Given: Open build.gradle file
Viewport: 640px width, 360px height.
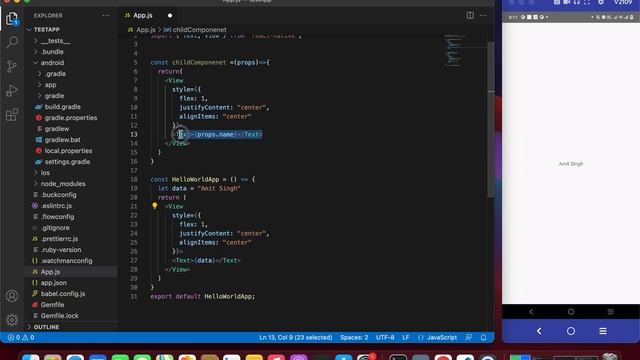Looking at the screenshot, I should [x=62, y=107].
